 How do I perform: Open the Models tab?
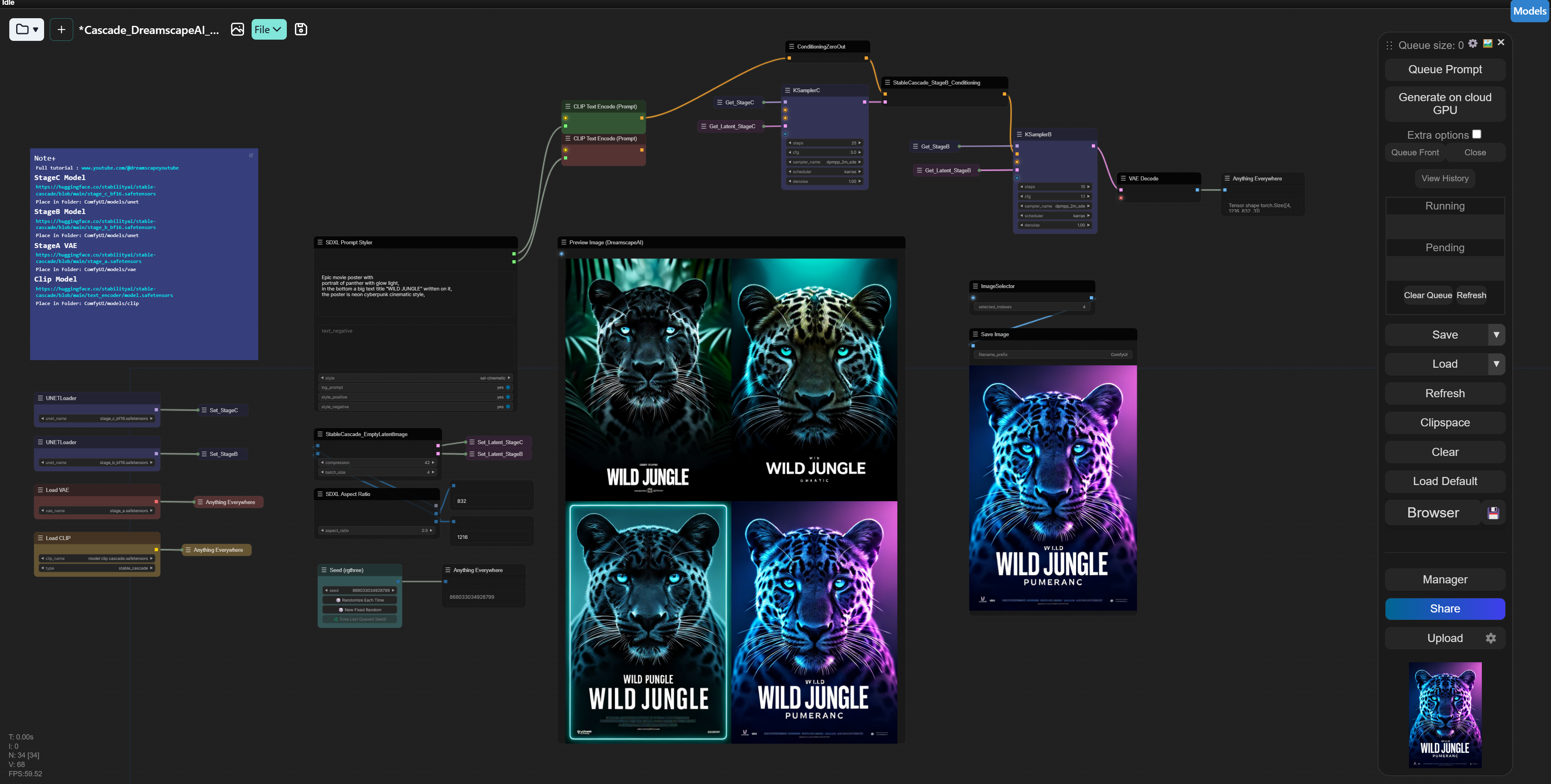tap(1529, 11)
